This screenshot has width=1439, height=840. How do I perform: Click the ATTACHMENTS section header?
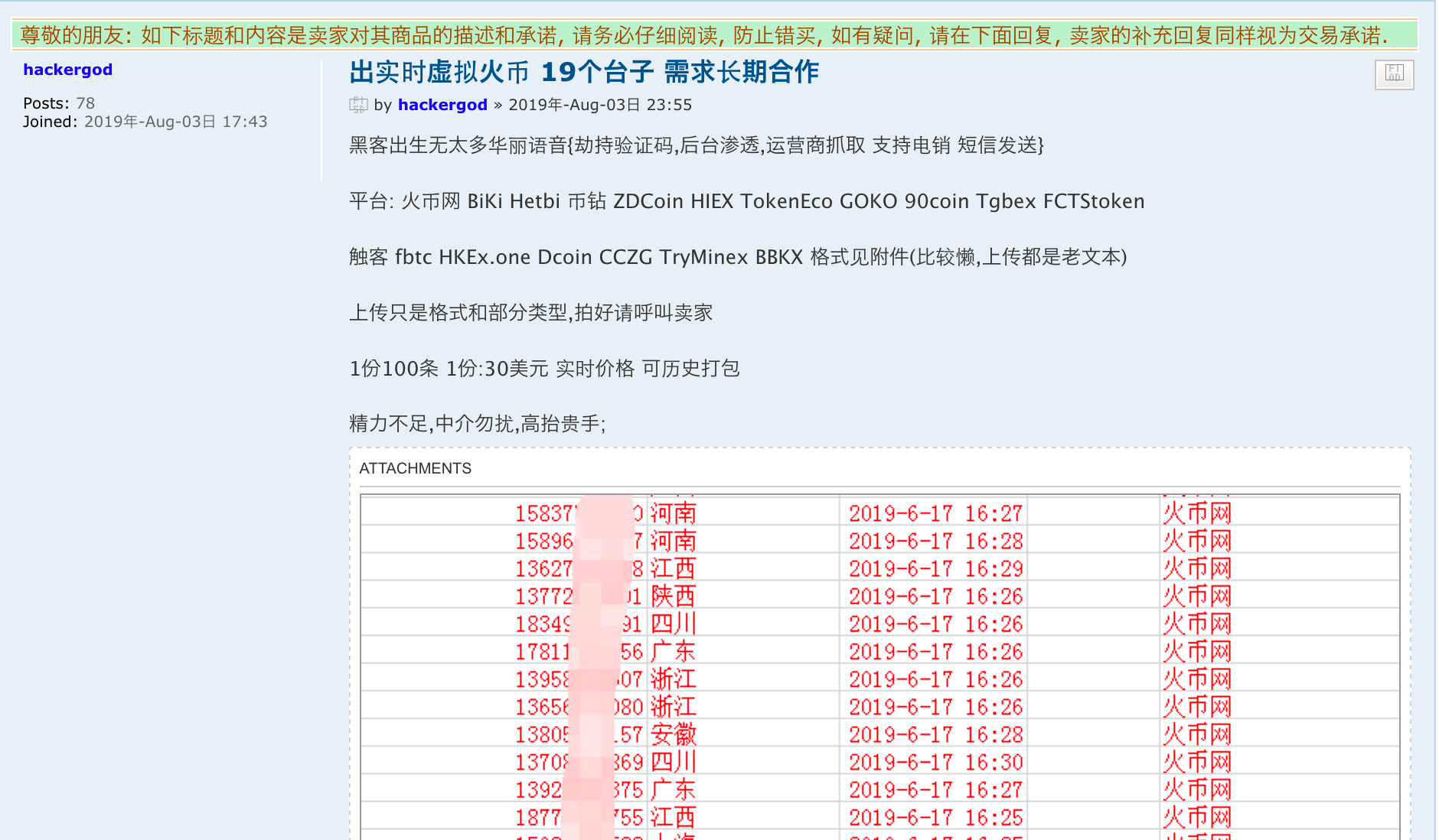point(416,468)
